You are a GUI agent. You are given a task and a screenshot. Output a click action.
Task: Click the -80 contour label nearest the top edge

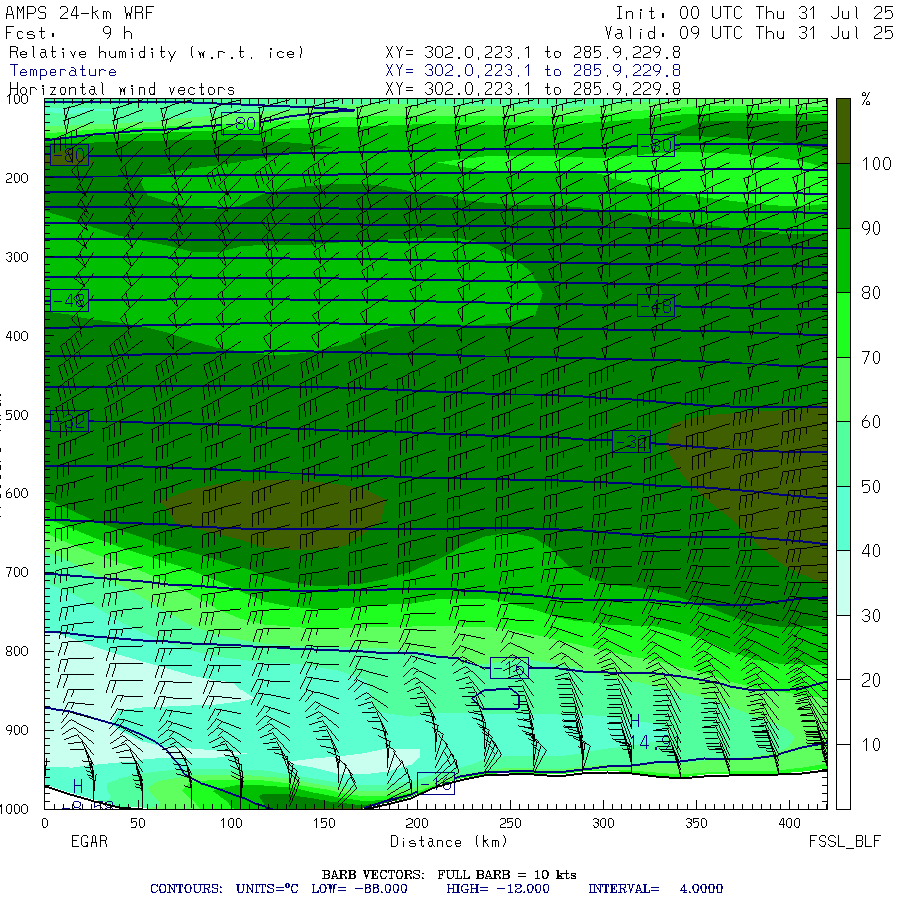240,123
